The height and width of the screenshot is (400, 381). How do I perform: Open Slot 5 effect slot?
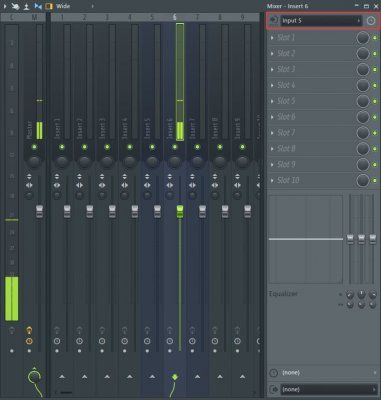311,101
